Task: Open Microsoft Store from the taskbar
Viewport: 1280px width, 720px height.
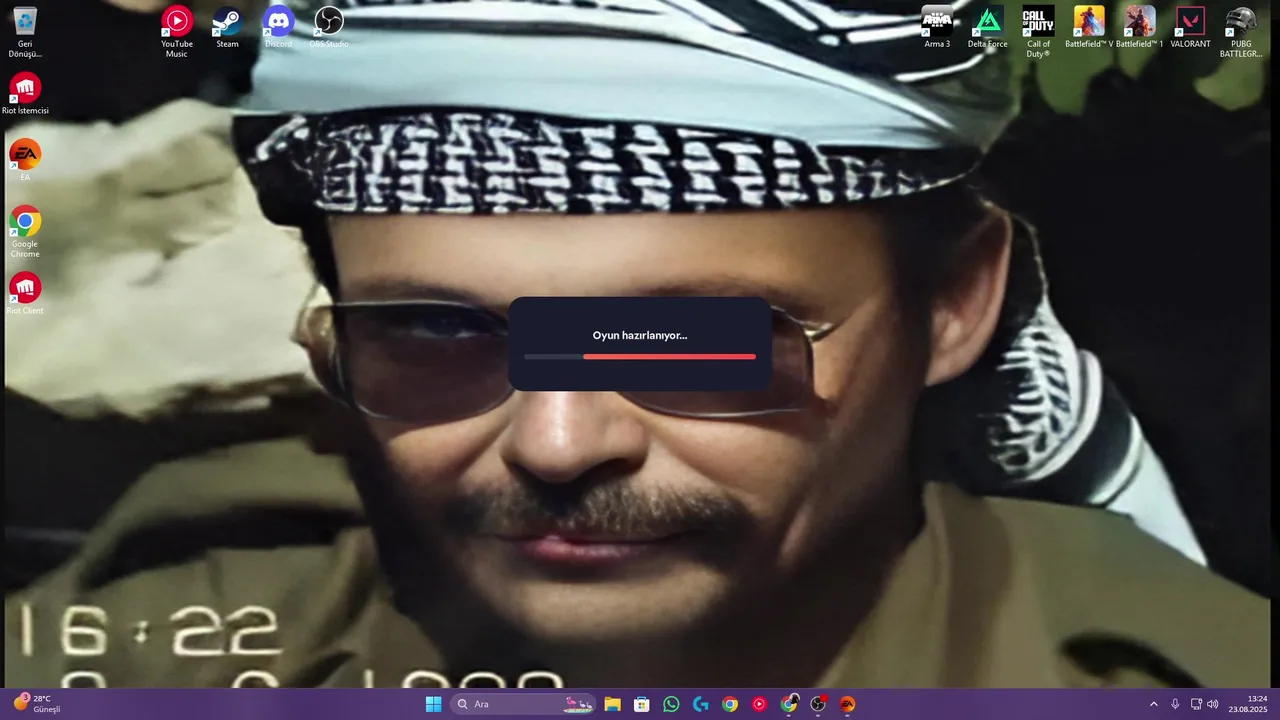Action: tap(642, 704)
